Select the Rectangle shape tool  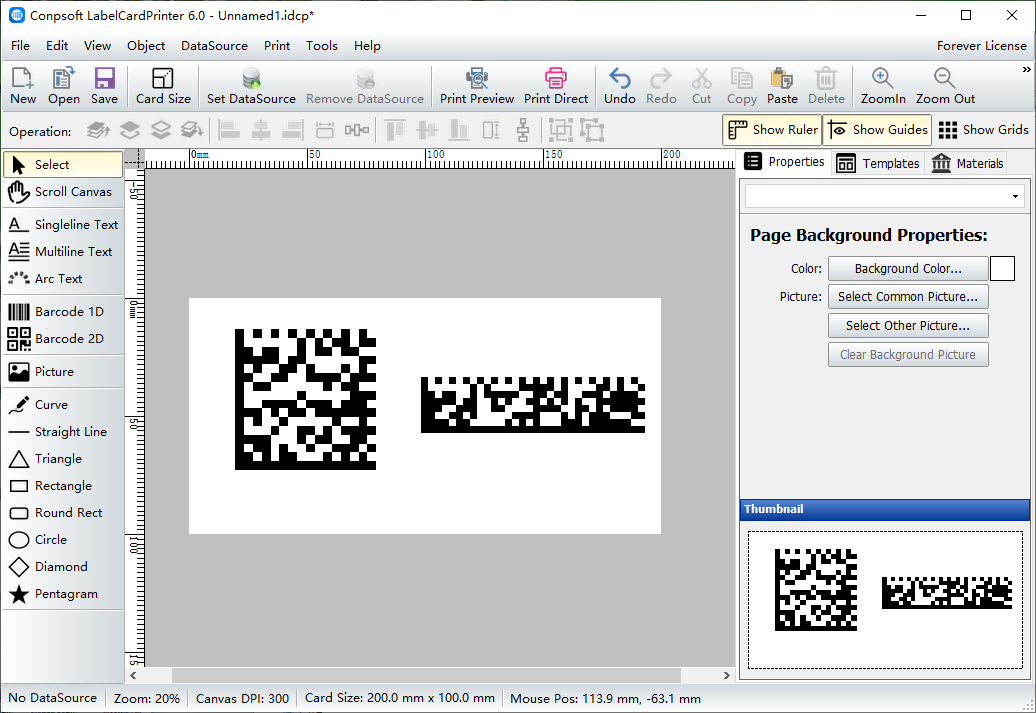coord(63,486)
